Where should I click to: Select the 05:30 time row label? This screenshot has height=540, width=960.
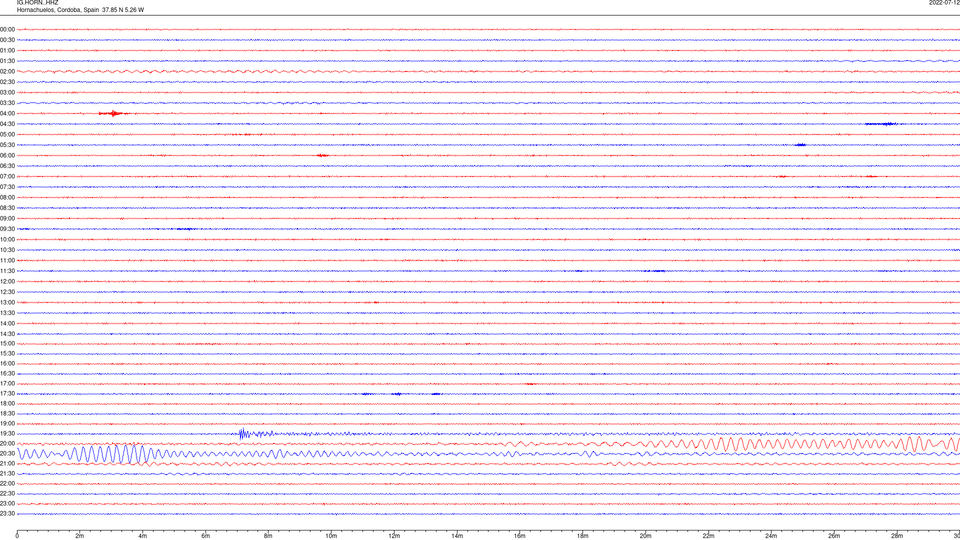[x=7, y=144]
